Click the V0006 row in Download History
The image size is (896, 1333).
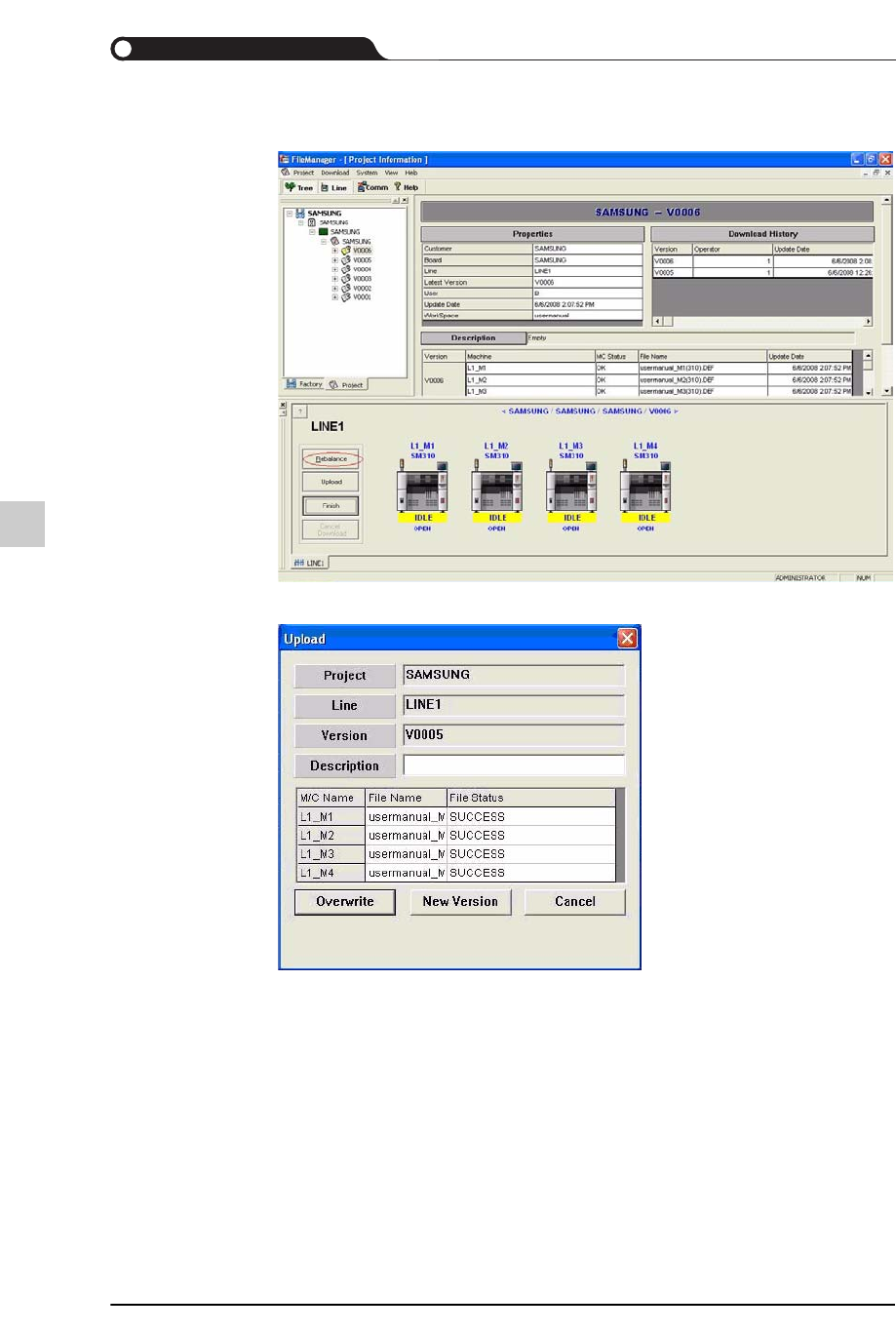point(762,261)
